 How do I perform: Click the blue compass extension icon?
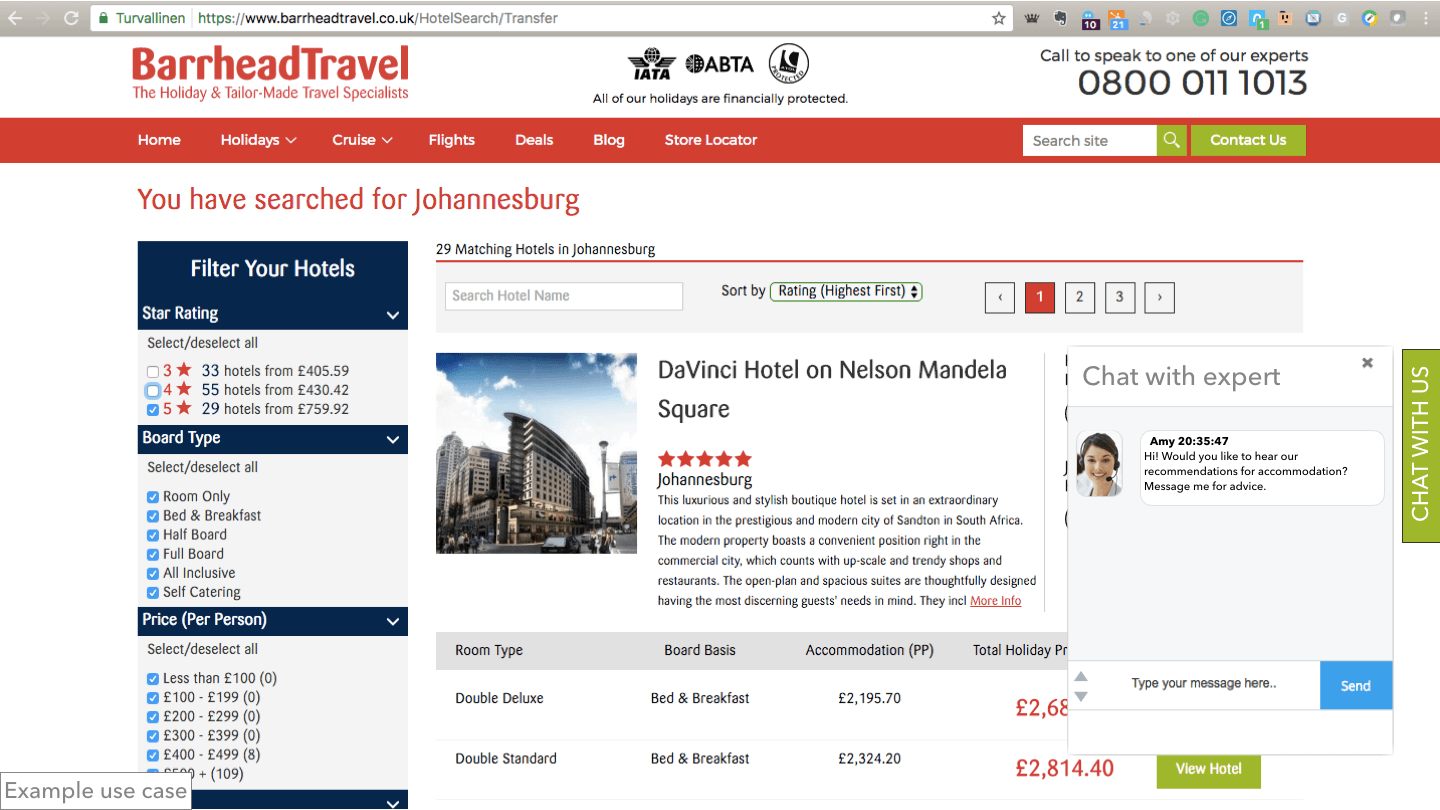pyautogui.click(x=1229, y=18)
